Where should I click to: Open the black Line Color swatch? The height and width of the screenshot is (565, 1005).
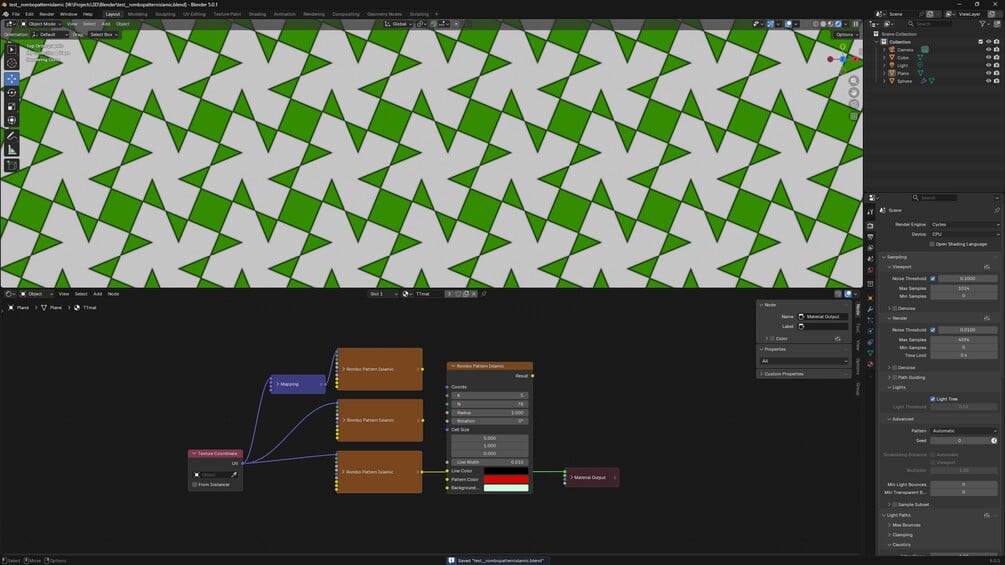506,471
